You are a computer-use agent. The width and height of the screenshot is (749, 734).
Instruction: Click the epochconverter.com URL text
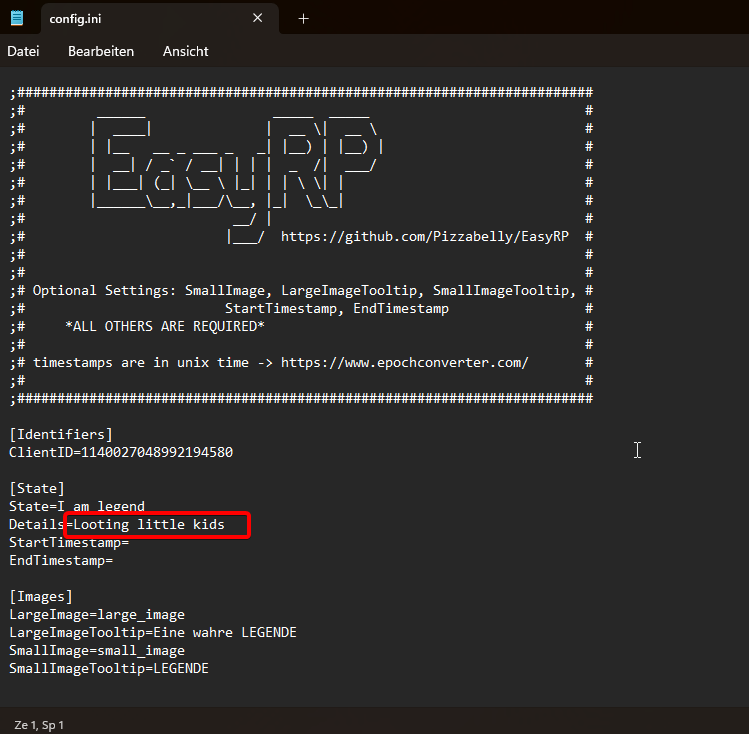(x=404, y=363)
